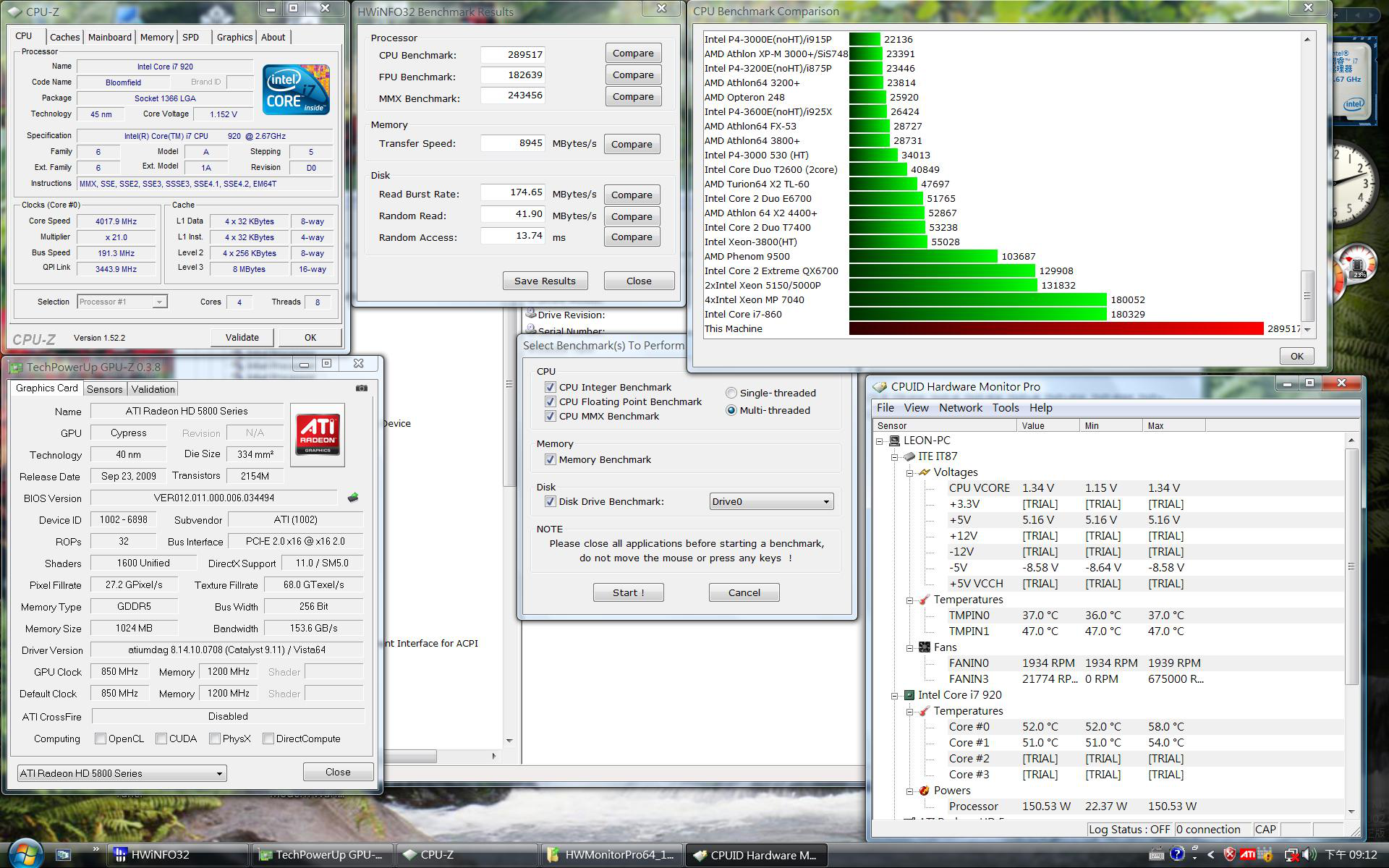Click the thermometer icon beside ITE IT87 Temperatures
Viewport: 1389px width, 868px height.
click(x=924, y=600)
